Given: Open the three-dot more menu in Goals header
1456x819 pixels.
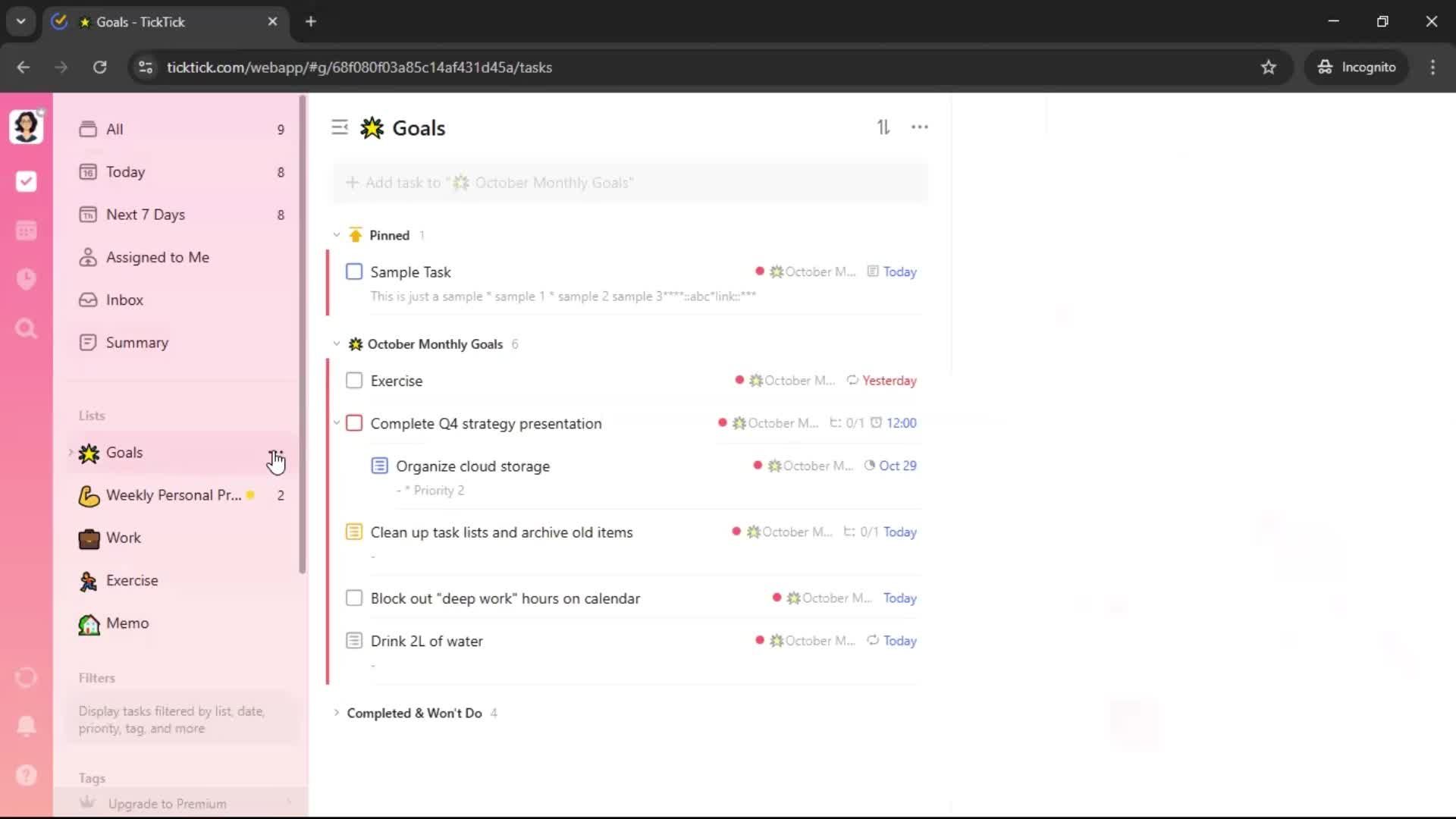Looking at the screenshot, I should pos(919,127).
